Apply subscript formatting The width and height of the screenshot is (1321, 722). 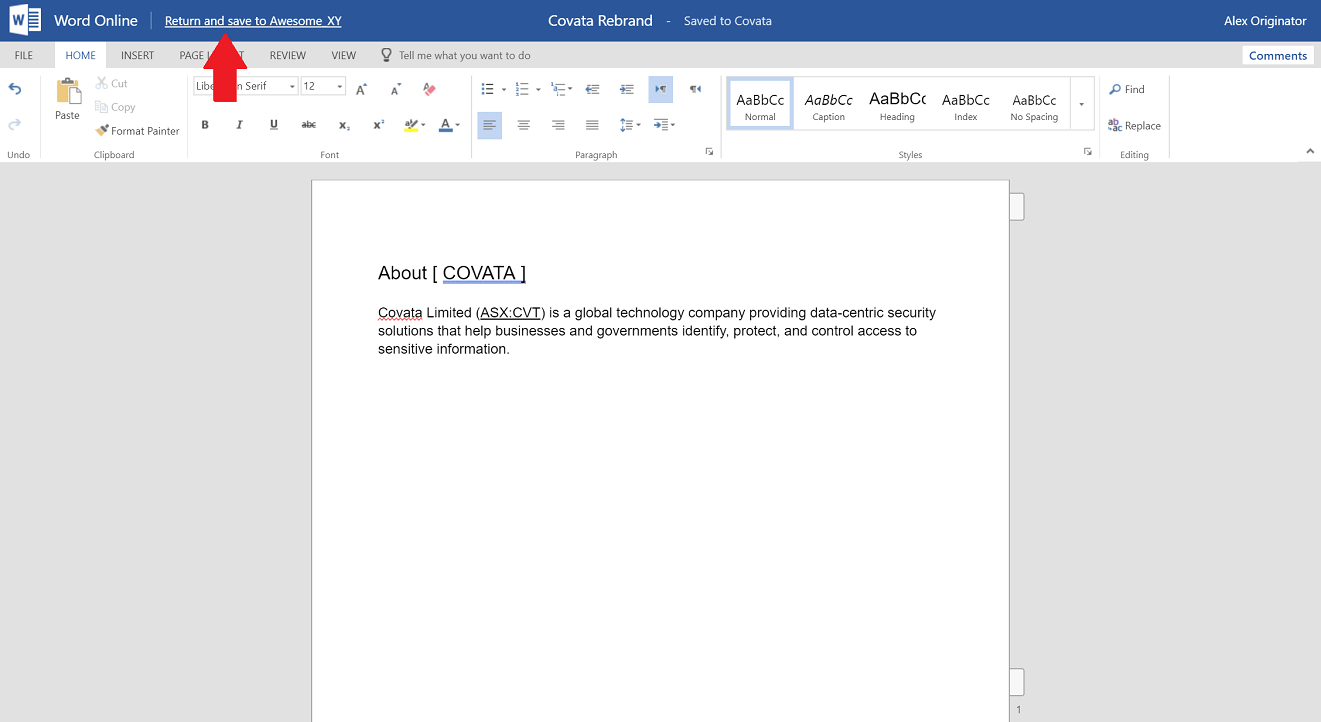point(344,125)
